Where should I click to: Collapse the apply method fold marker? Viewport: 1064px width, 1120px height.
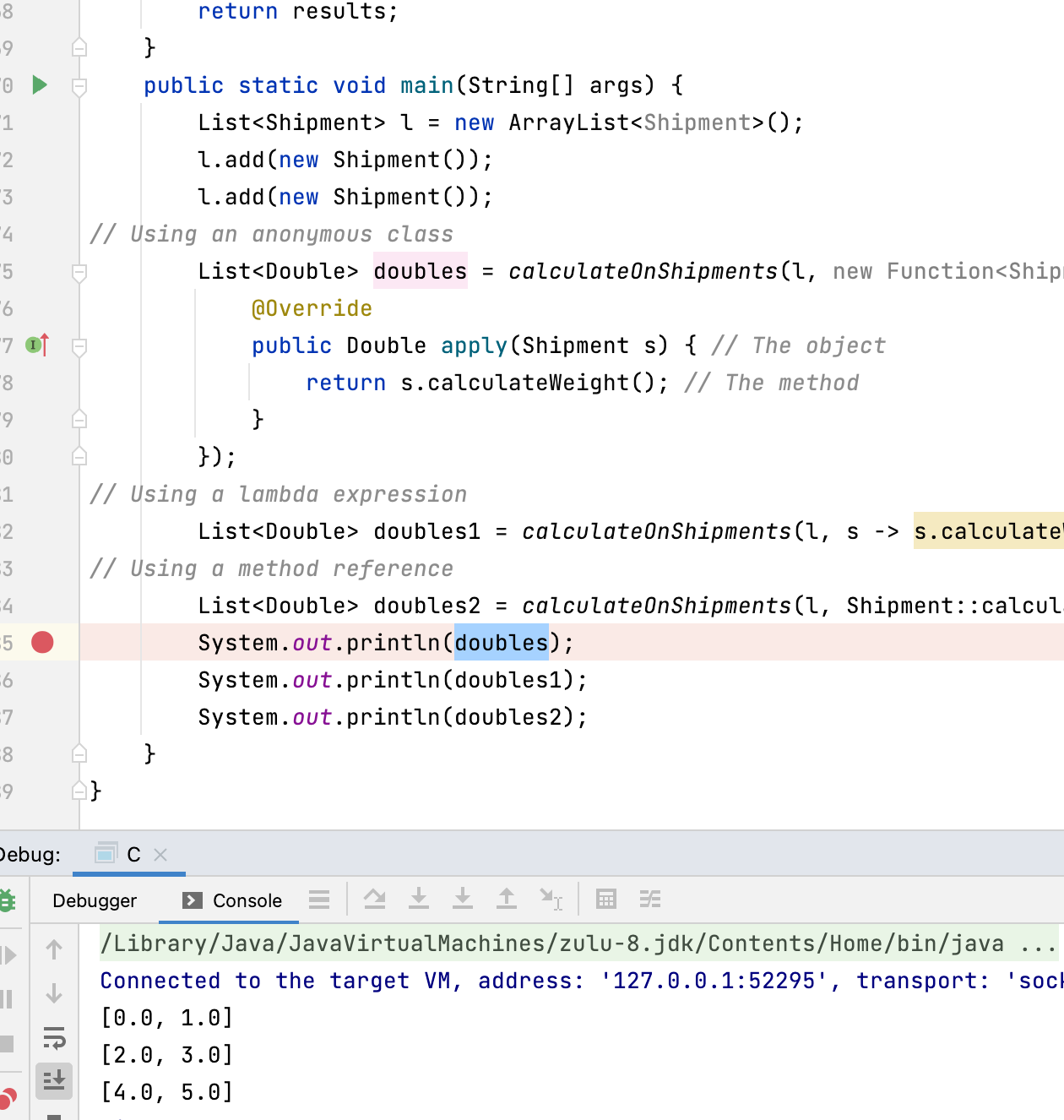tap(79, 346)
